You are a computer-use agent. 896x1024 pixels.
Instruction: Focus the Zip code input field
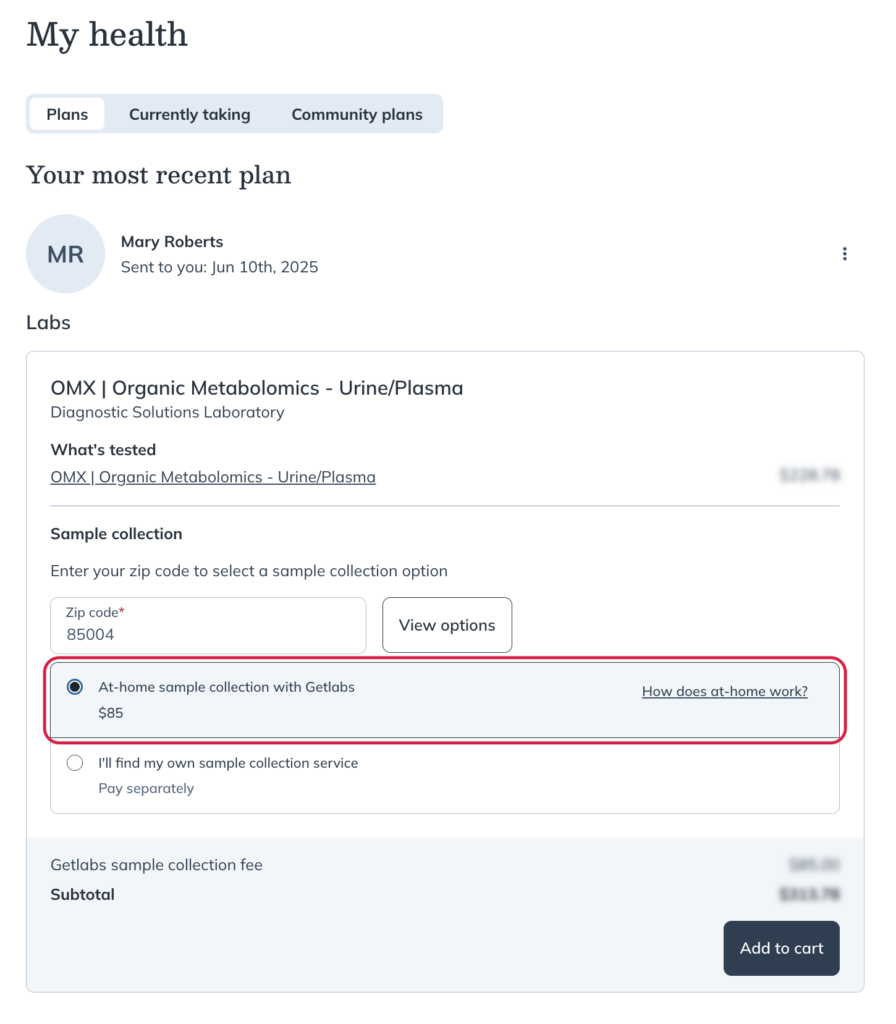[208, 626]
